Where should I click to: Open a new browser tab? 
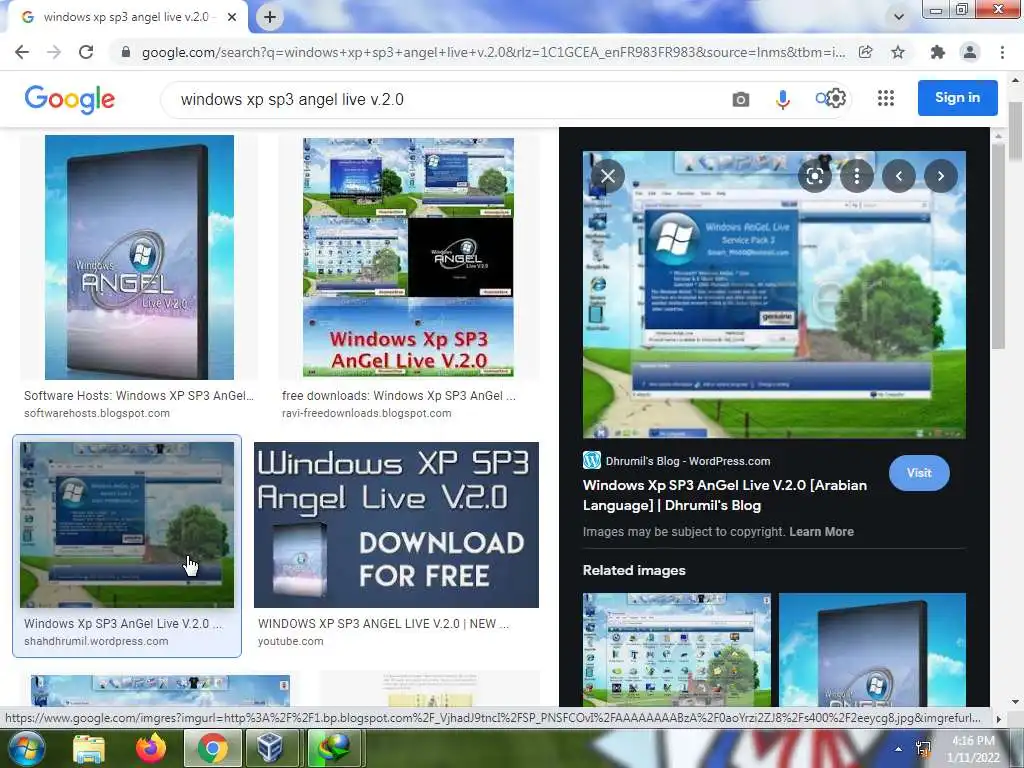(x=270, y=17)
